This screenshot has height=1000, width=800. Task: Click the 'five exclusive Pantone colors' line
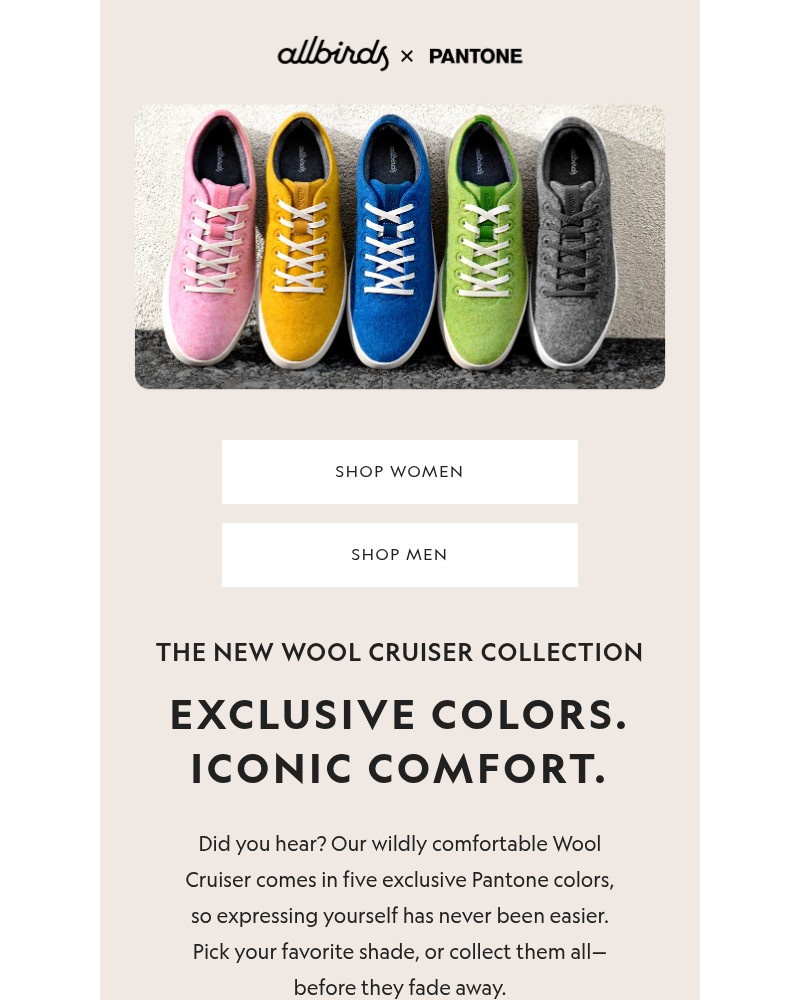pyautogui.click(x=399, y=880)
